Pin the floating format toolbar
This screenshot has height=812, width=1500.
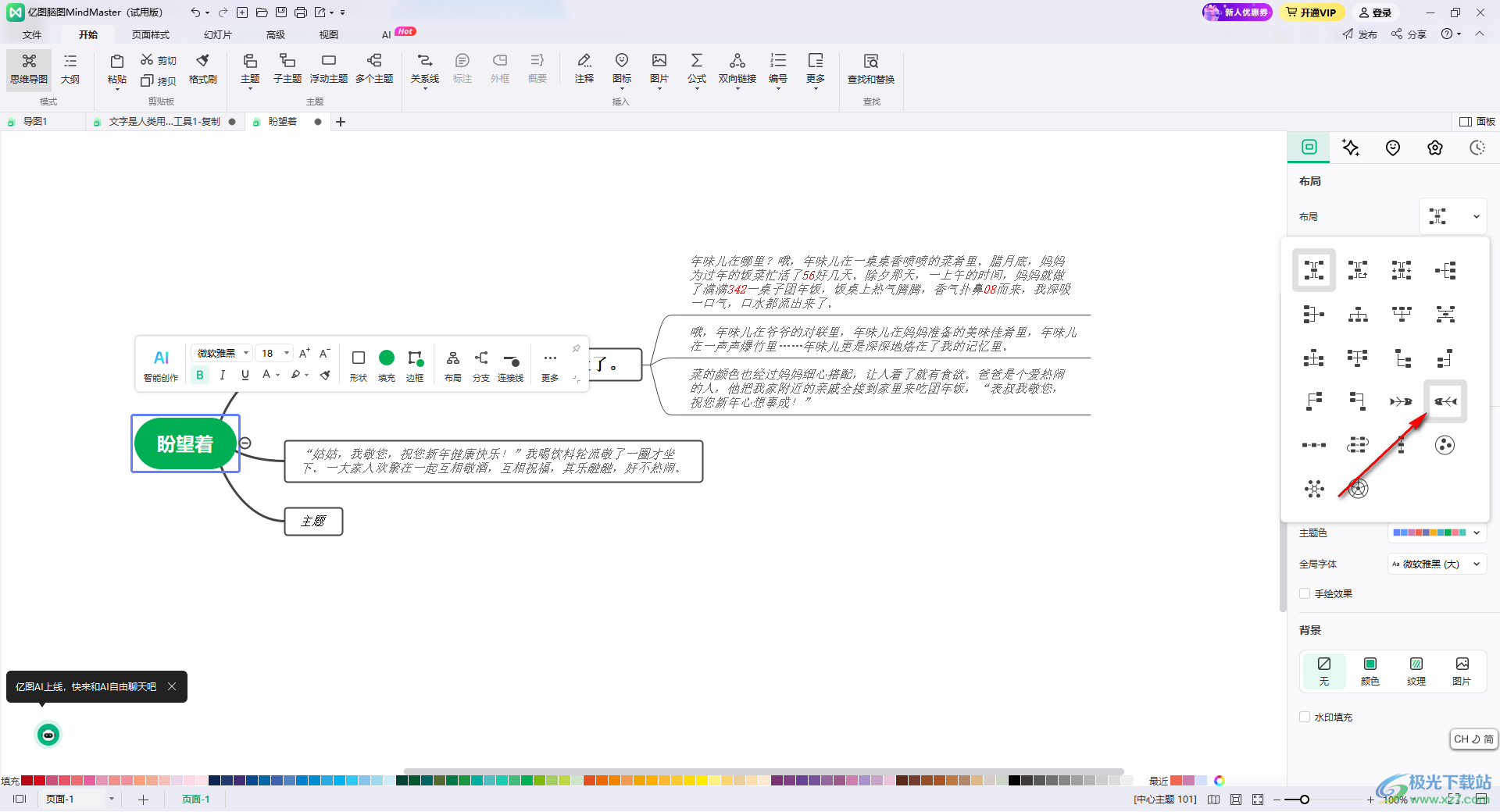tap(577, 348)
